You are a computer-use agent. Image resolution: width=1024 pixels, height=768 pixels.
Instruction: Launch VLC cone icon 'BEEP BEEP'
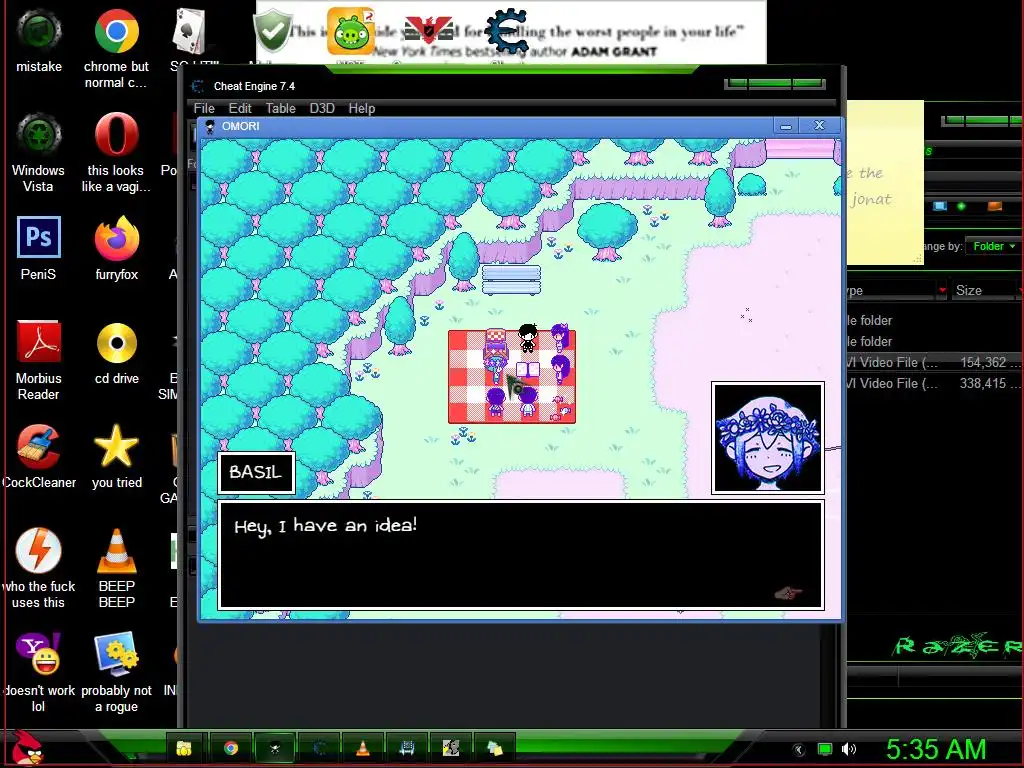(116, 568)
